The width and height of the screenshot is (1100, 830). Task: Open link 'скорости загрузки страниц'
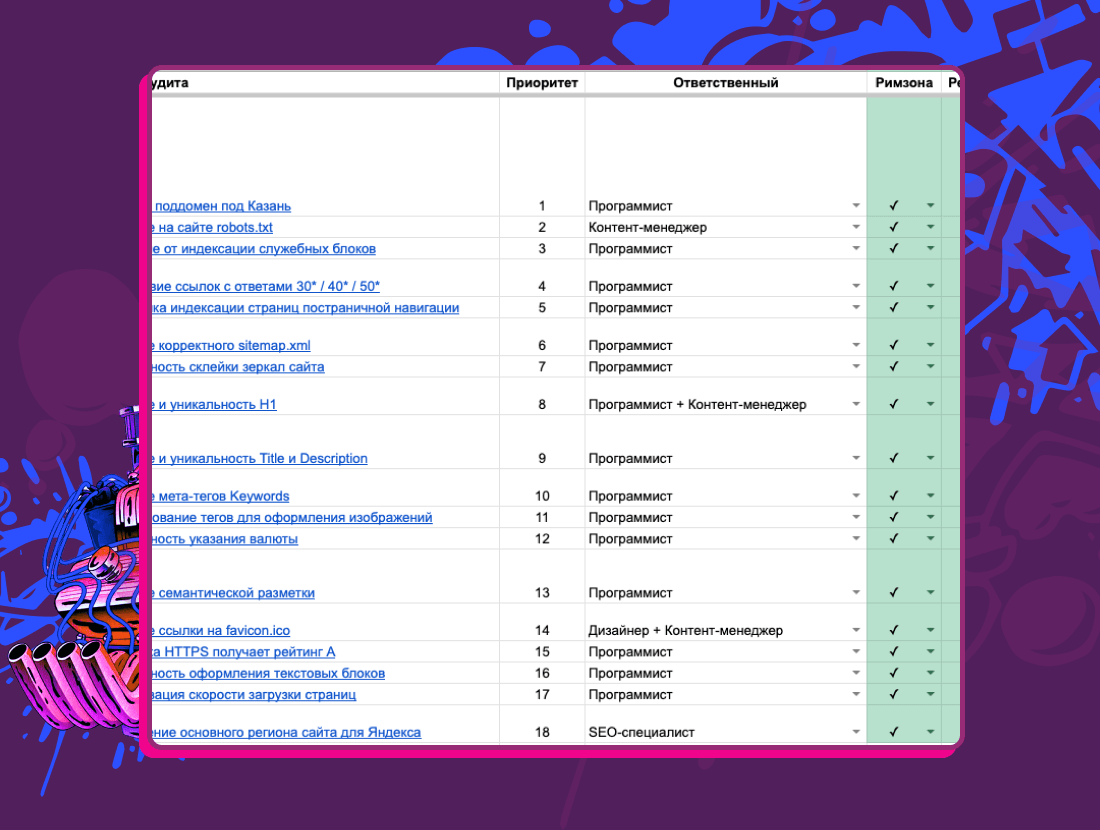tap(254, 695)
